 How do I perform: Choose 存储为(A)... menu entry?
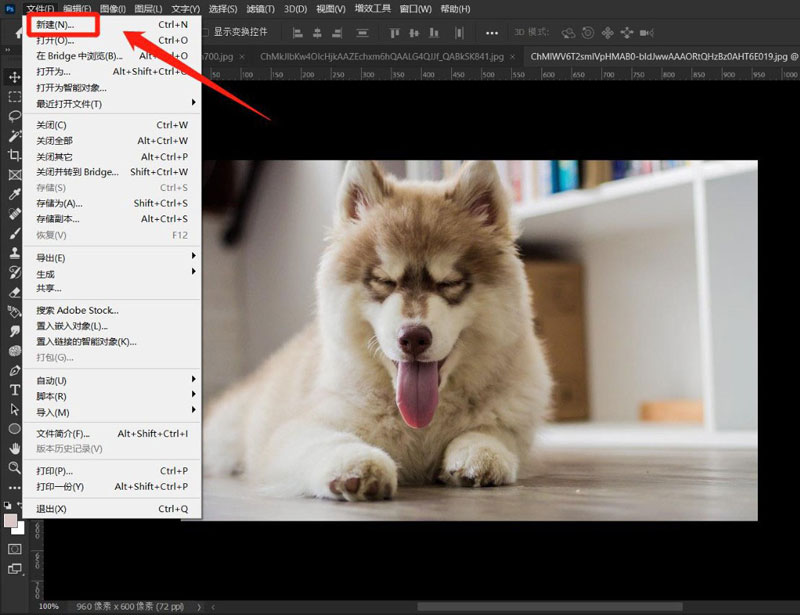point(60,203)
